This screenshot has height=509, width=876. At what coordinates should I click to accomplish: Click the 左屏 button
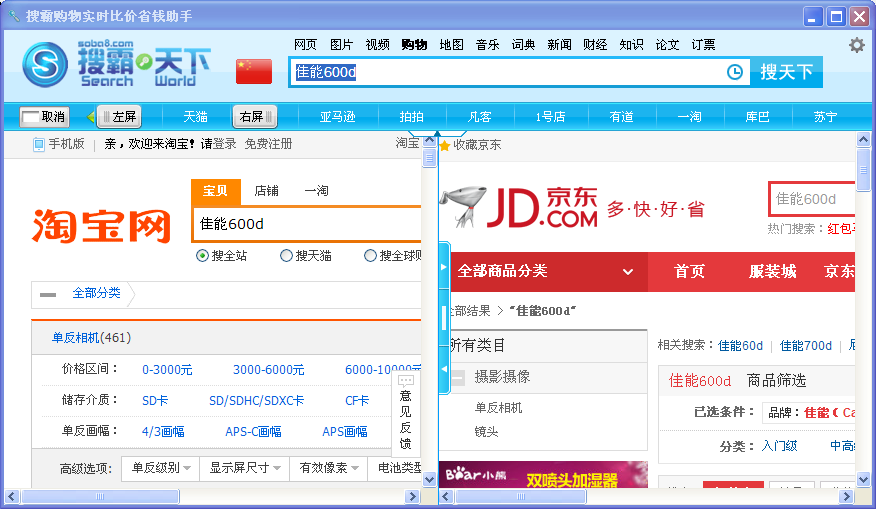click(119, 117)
